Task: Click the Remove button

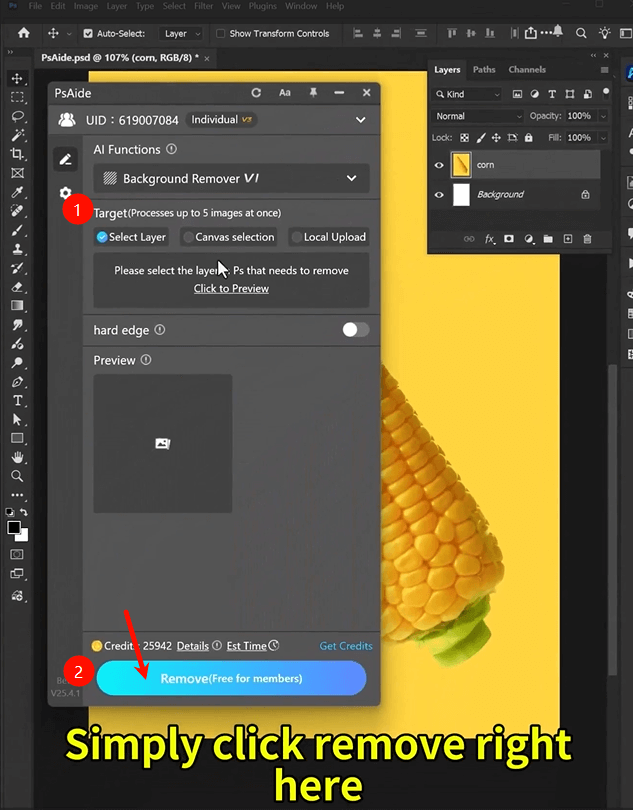Action: 231,678
